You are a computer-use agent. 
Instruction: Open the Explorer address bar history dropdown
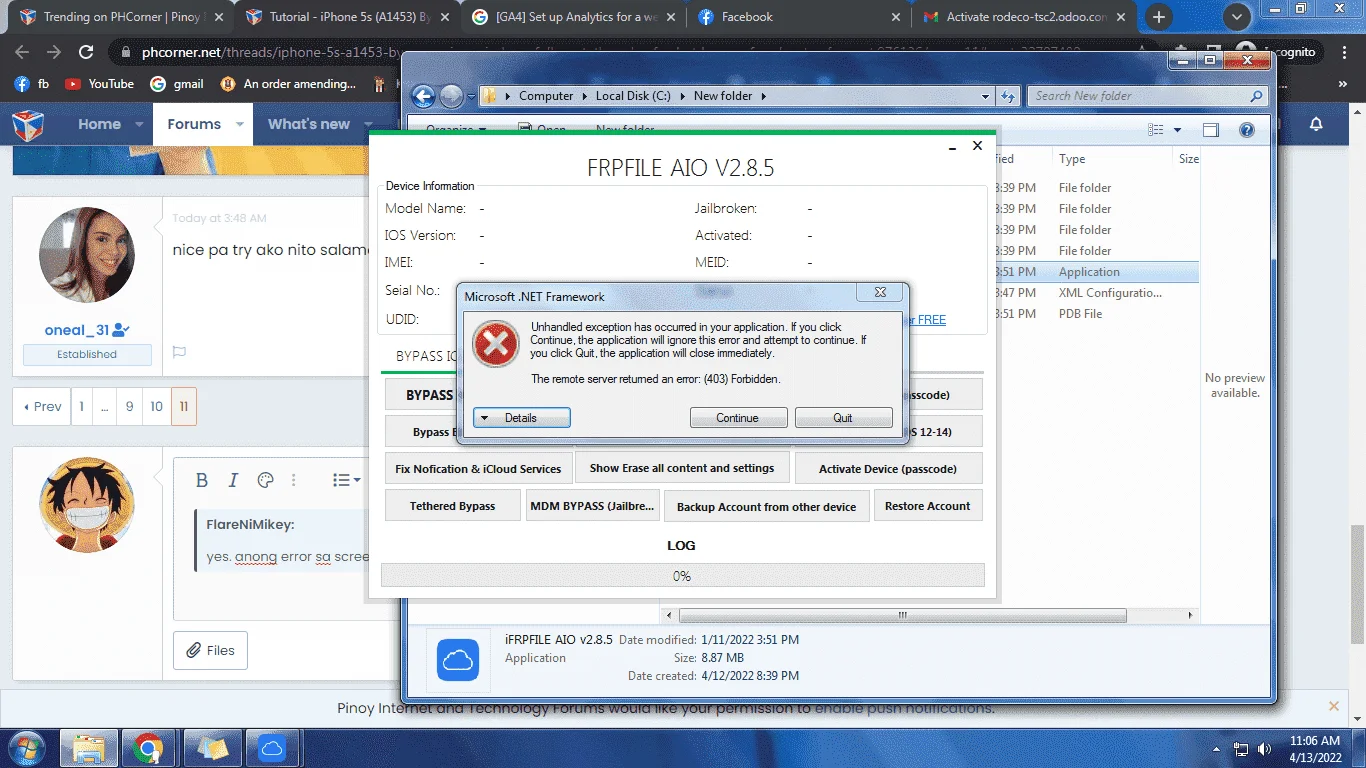pyautogui.click(x=985, y=96)
